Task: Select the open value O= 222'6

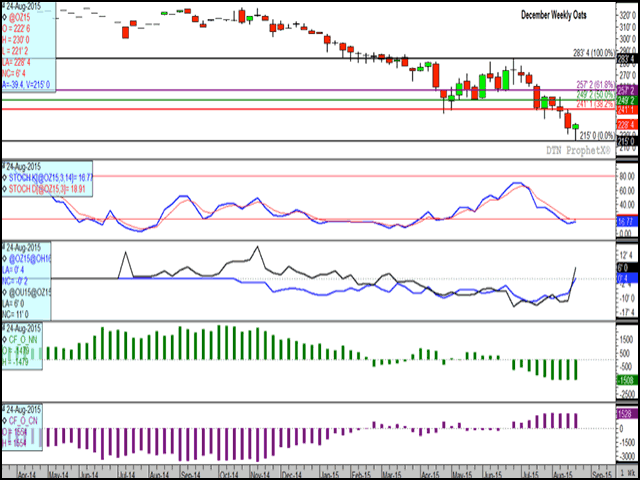Action: (x=15, y=29)
